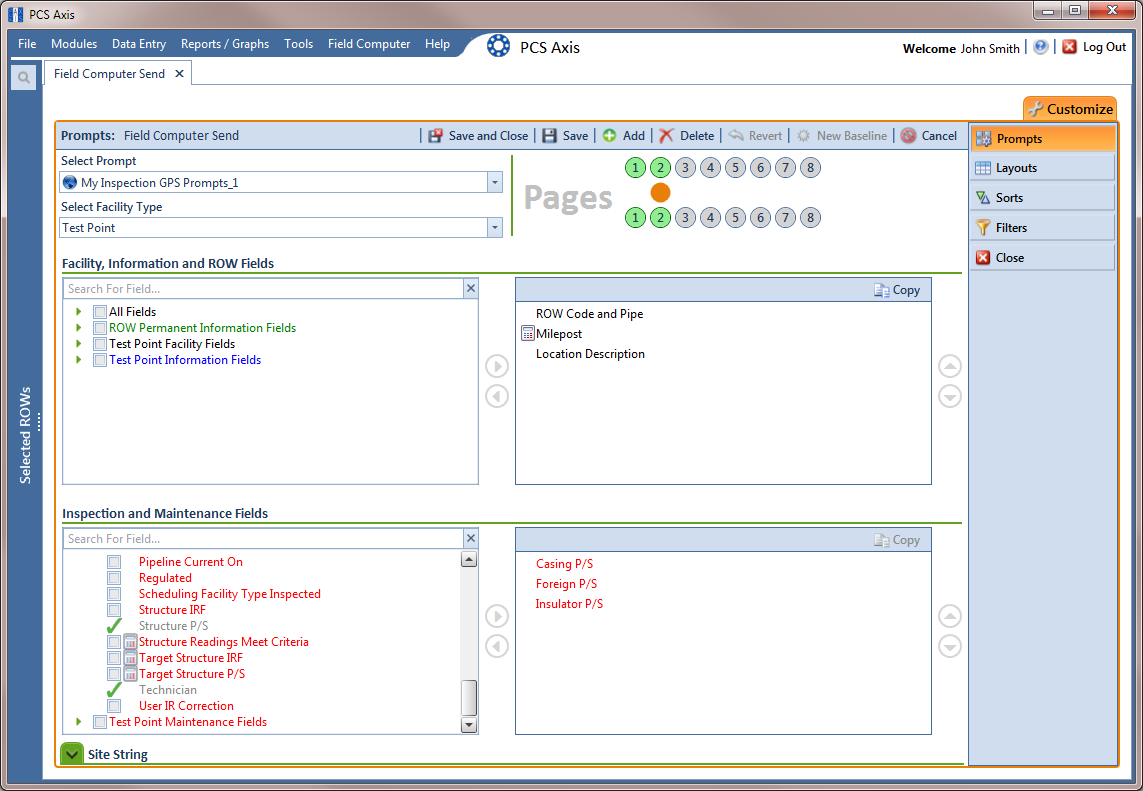Open the Tools menu
This screenshot has height=791, width=1143.
298,44
